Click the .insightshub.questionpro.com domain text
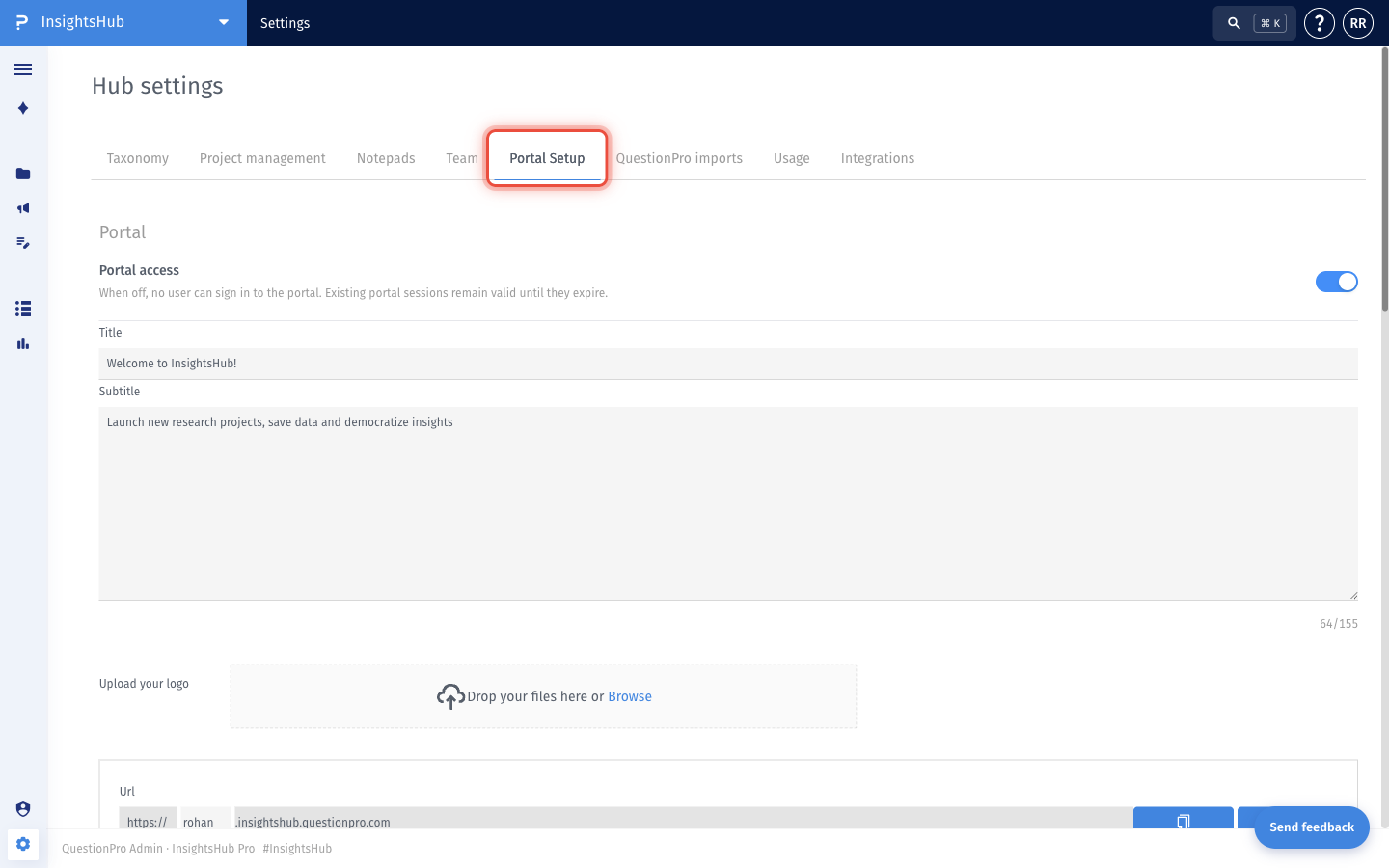 point(313,822)
